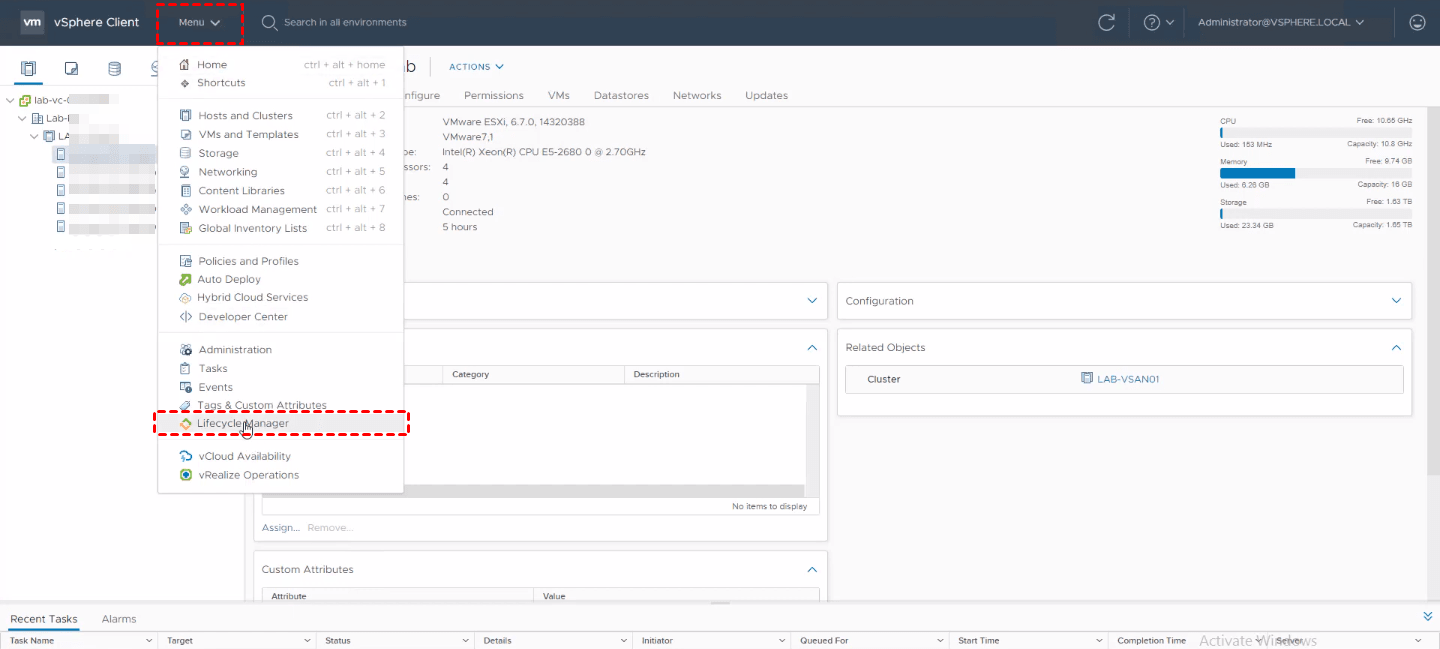Select the Storage inventory tab icon
This screenshot has height=649, width=1440.
pos(114,69)
